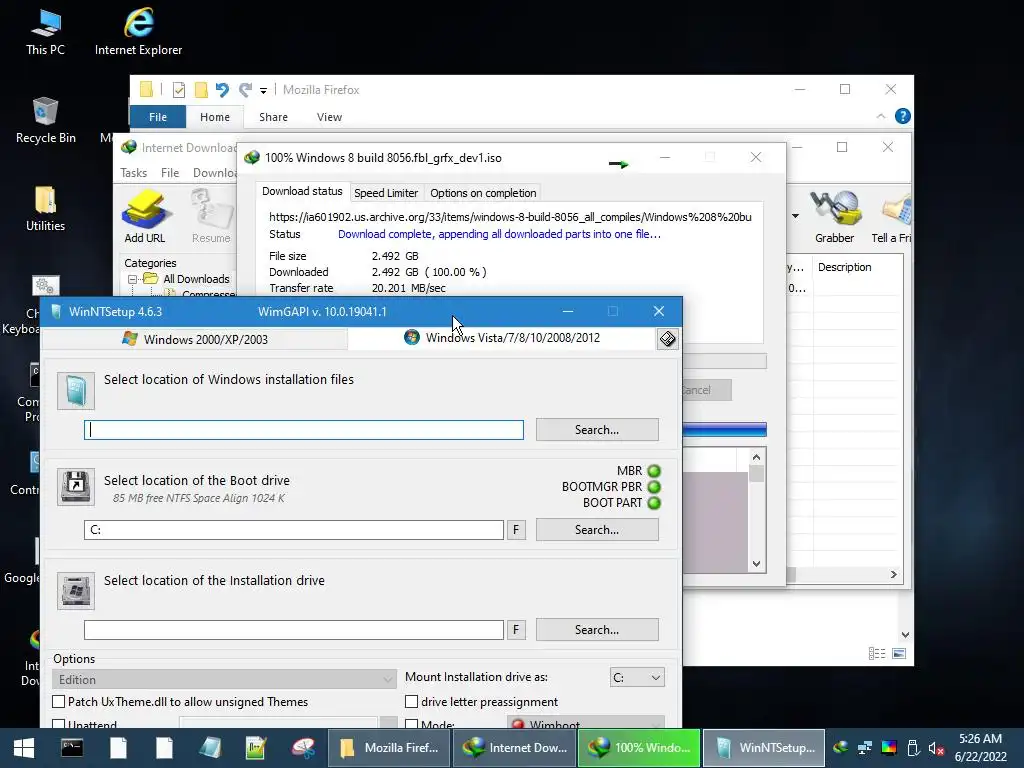Enable Patch UxTheme.dll checkbox
Viewport: 1024px width, 768px height.
click(59, 701)
